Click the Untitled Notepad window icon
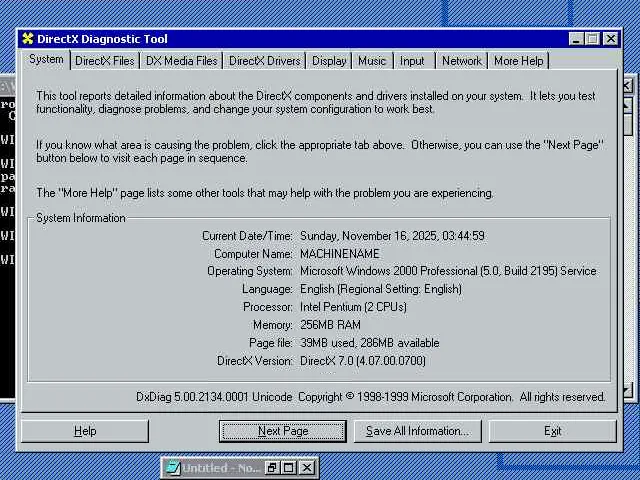The height and width of the screenshot is (480, 640). coord(173,468)
